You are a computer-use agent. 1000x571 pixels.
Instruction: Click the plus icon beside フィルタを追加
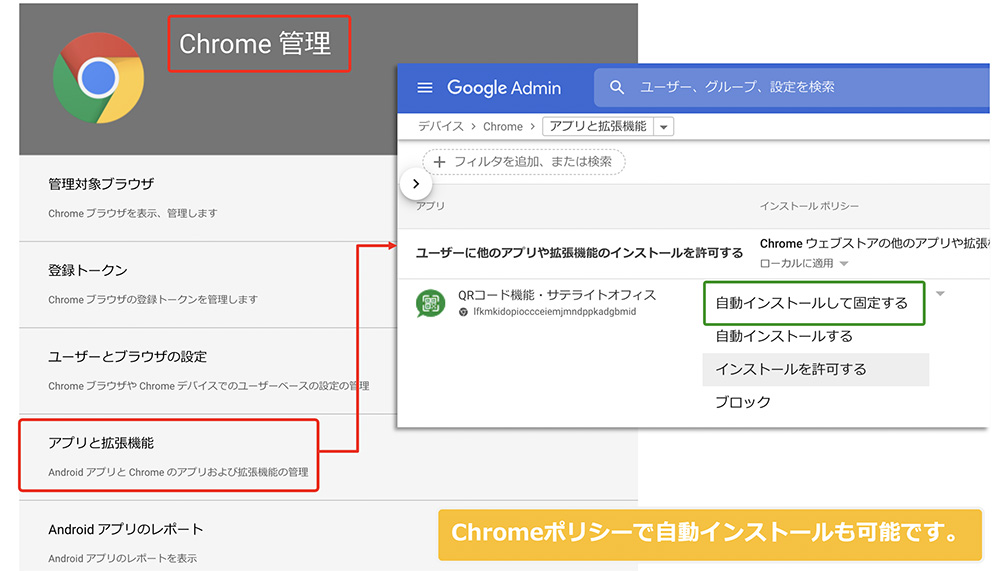click(x=439, y=162)
